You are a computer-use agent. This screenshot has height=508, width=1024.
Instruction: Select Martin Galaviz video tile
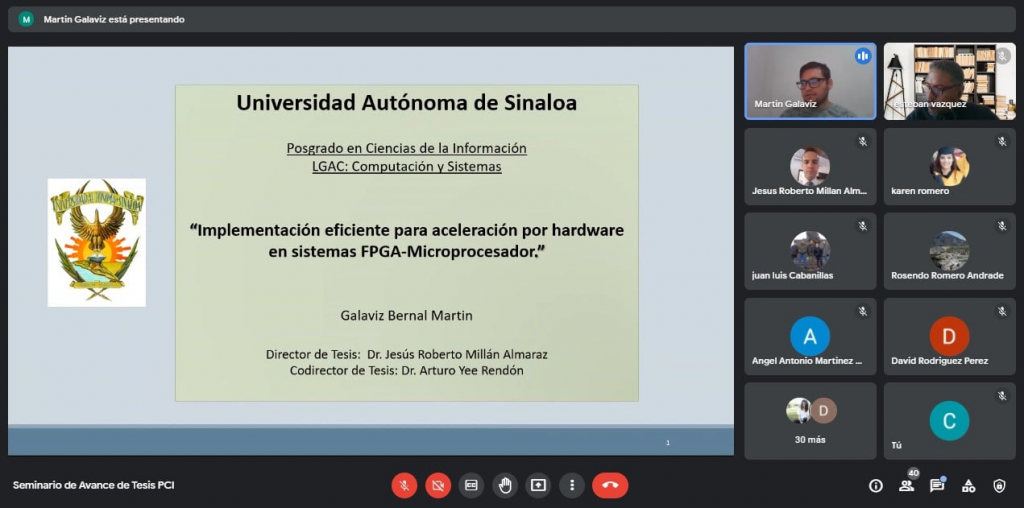(810, 82)
